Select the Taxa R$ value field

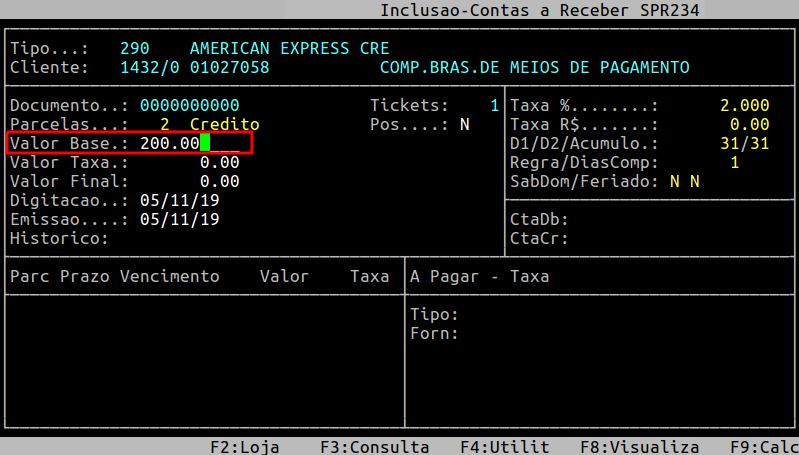[749, 124]
